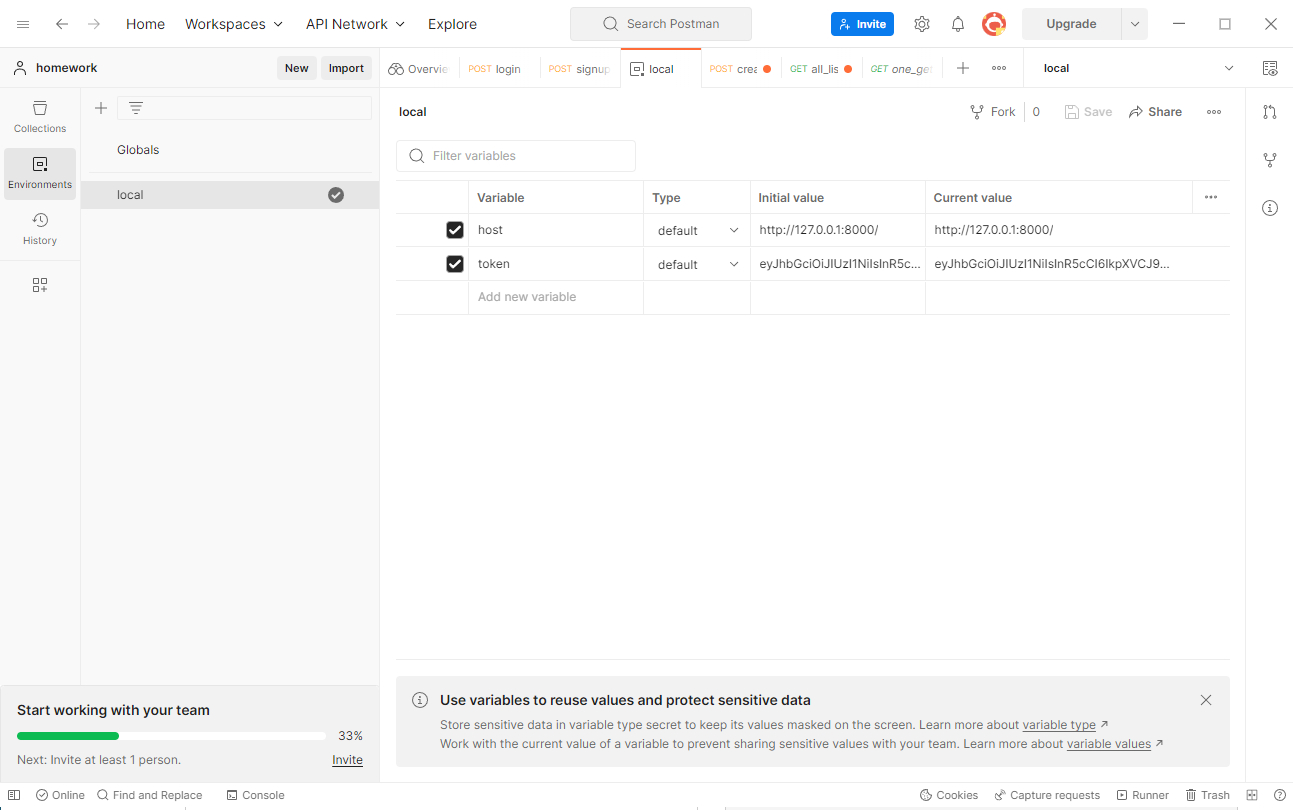Screen dimensions: 1293x810
Task: Open tab options three dots
Action: click(x=999, y=68)
